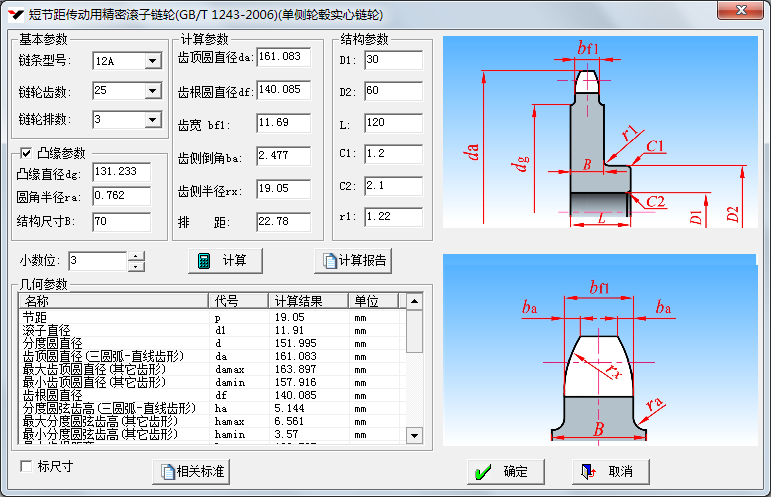Toggle the 凸缘参数 checkbox

(26, 153)
